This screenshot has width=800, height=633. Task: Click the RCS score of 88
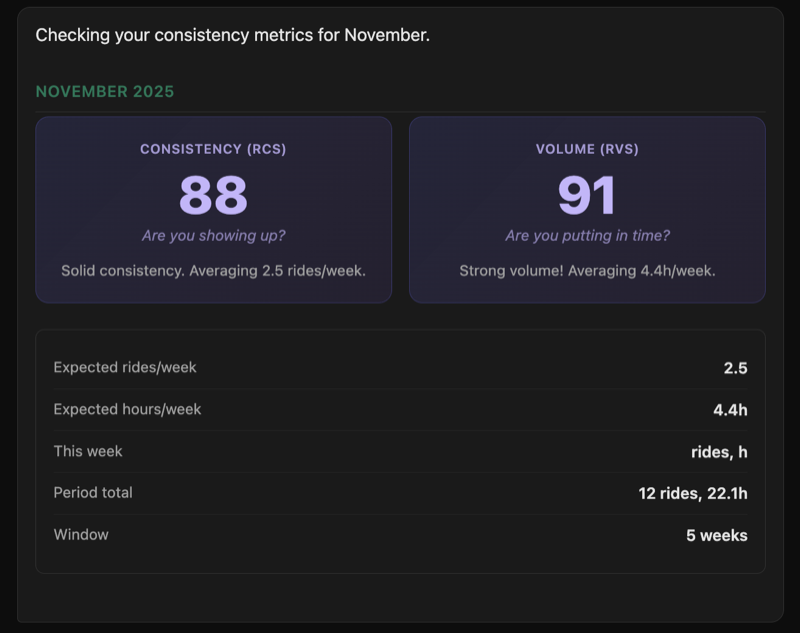coord(213,196)
